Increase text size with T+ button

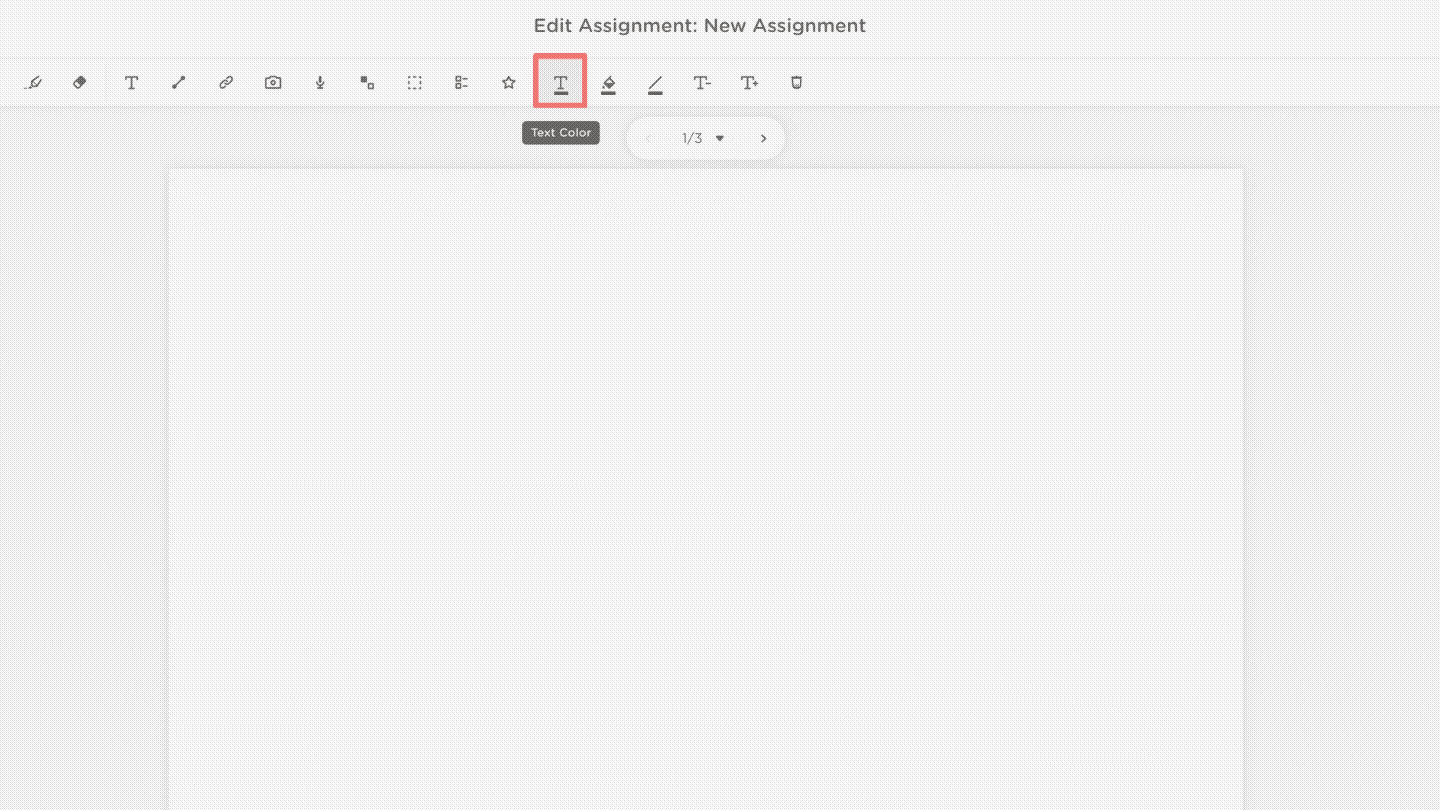(x=749, y=83)
